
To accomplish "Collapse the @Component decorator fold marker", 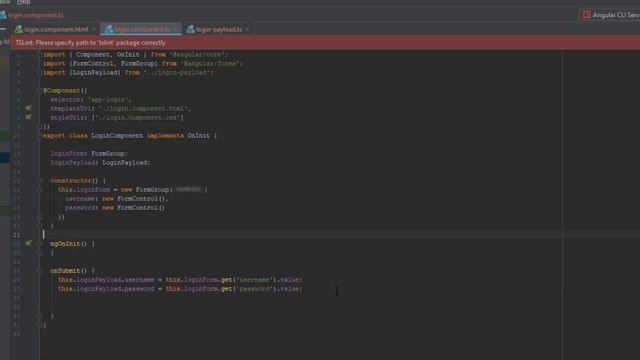I will (x=40, y=91).
